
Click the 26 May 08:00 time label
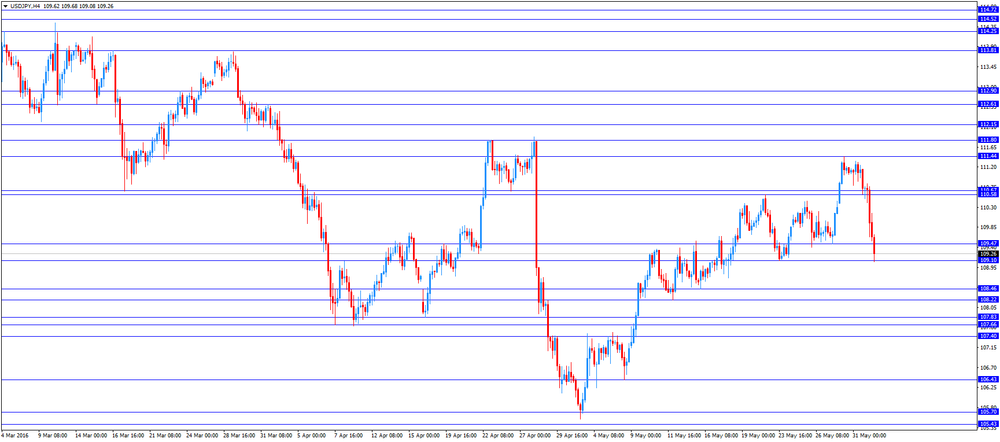(831, 436)
